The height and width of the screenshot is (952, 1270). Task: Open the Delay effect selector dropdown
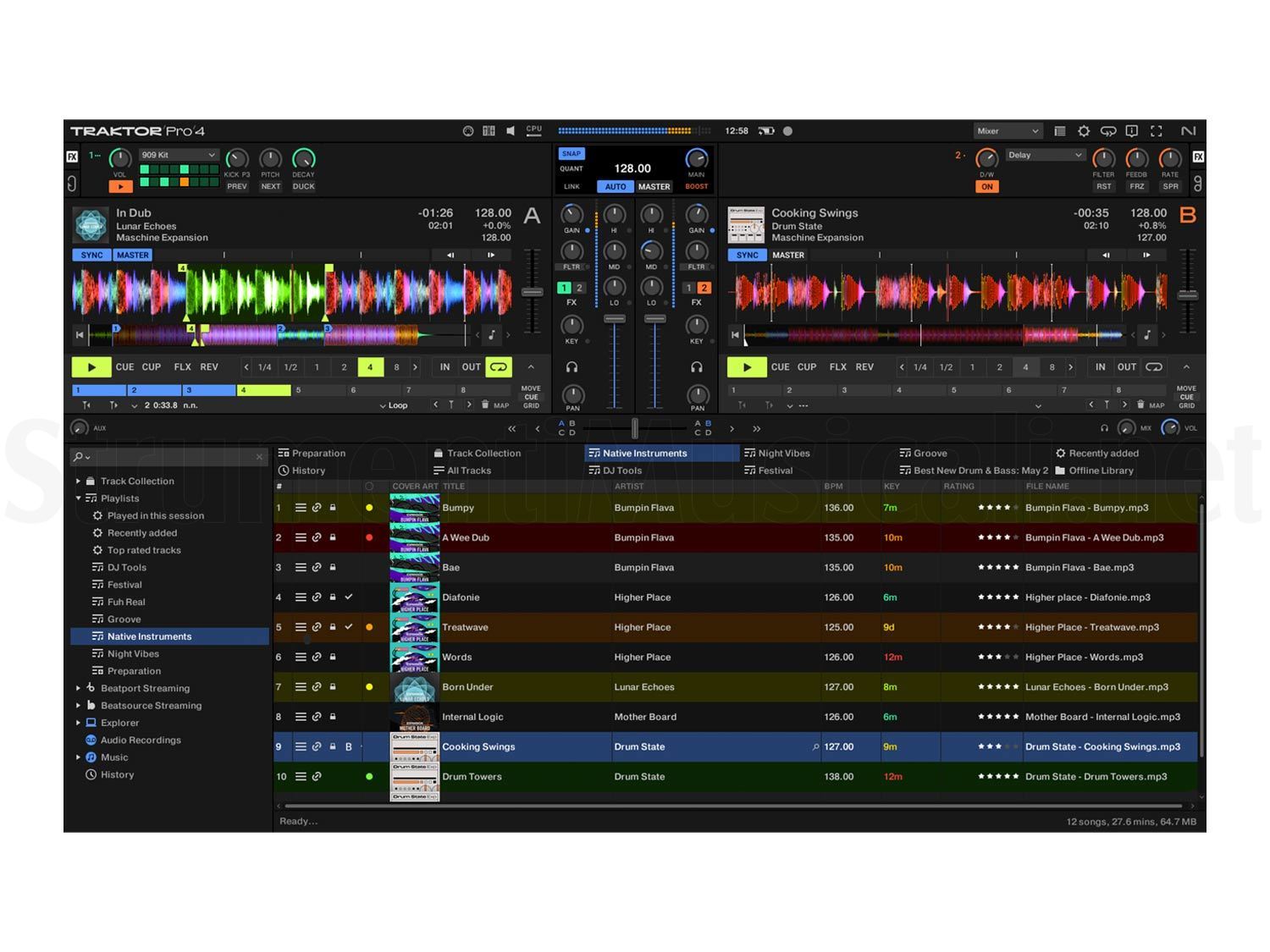click(1044, 155)
